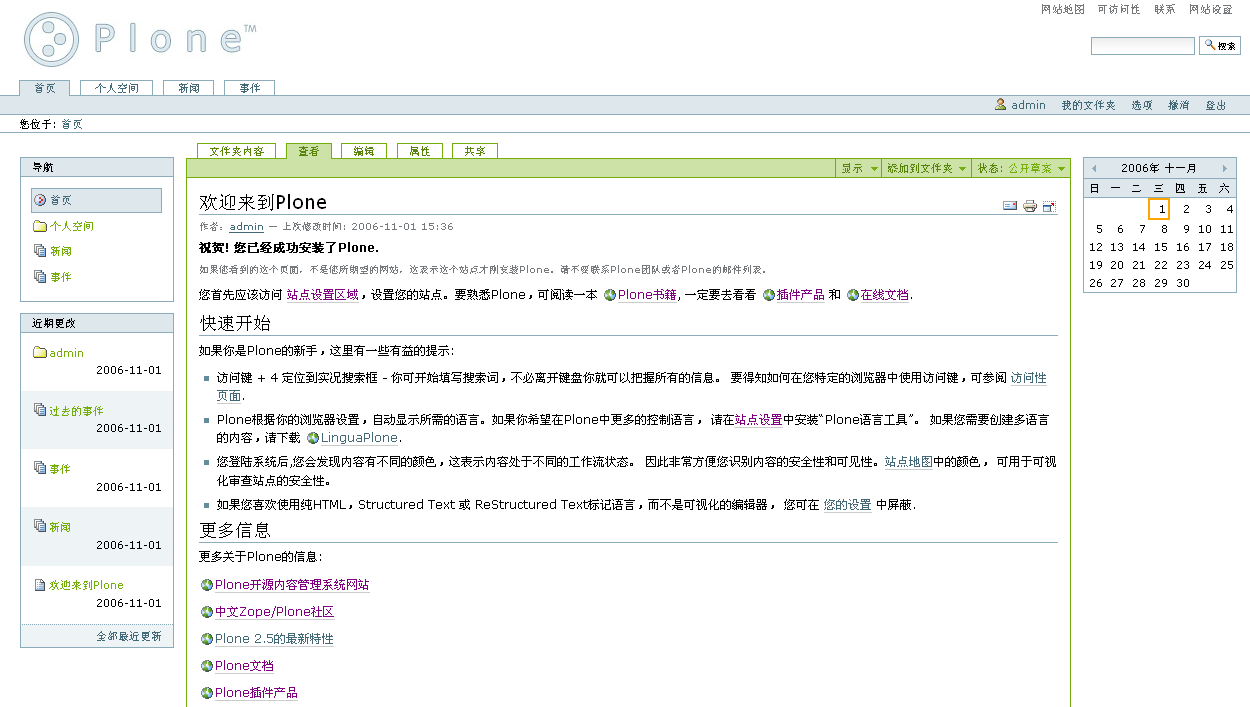The width and height of the screenshot is (1250, 707).
Task: Click the globe icon before 中文Zope/Plone社区
Action: [207, 612]
